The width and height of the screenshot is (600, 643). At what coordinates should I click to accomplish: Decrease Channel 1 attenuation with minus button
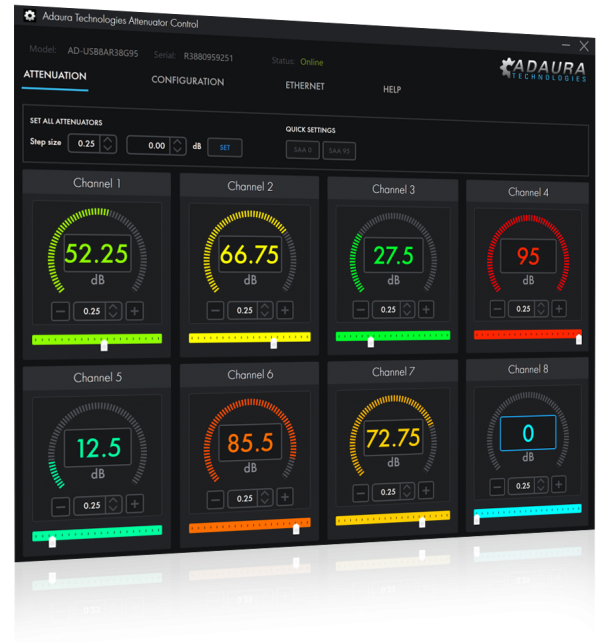pos(60,311)
